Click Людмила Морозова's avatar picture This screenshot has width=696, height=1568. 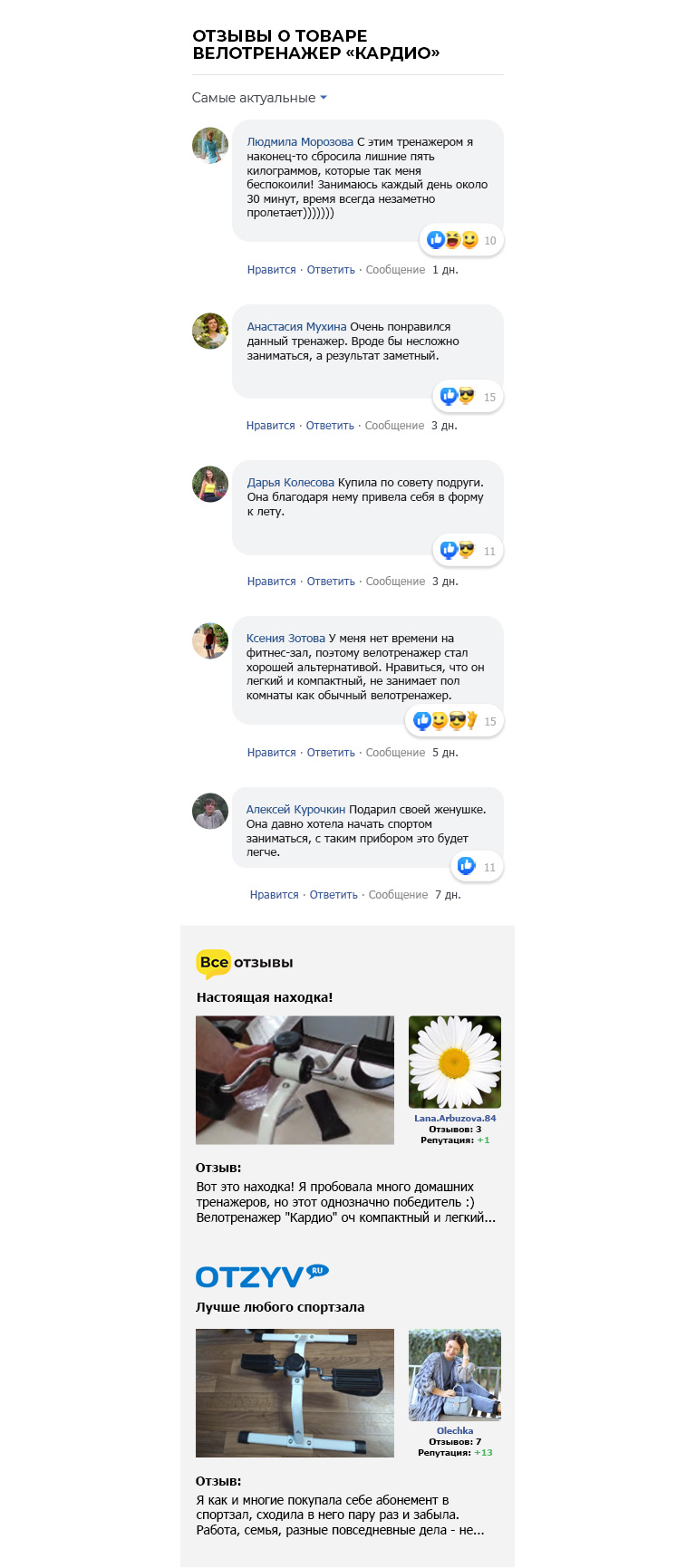210,146
